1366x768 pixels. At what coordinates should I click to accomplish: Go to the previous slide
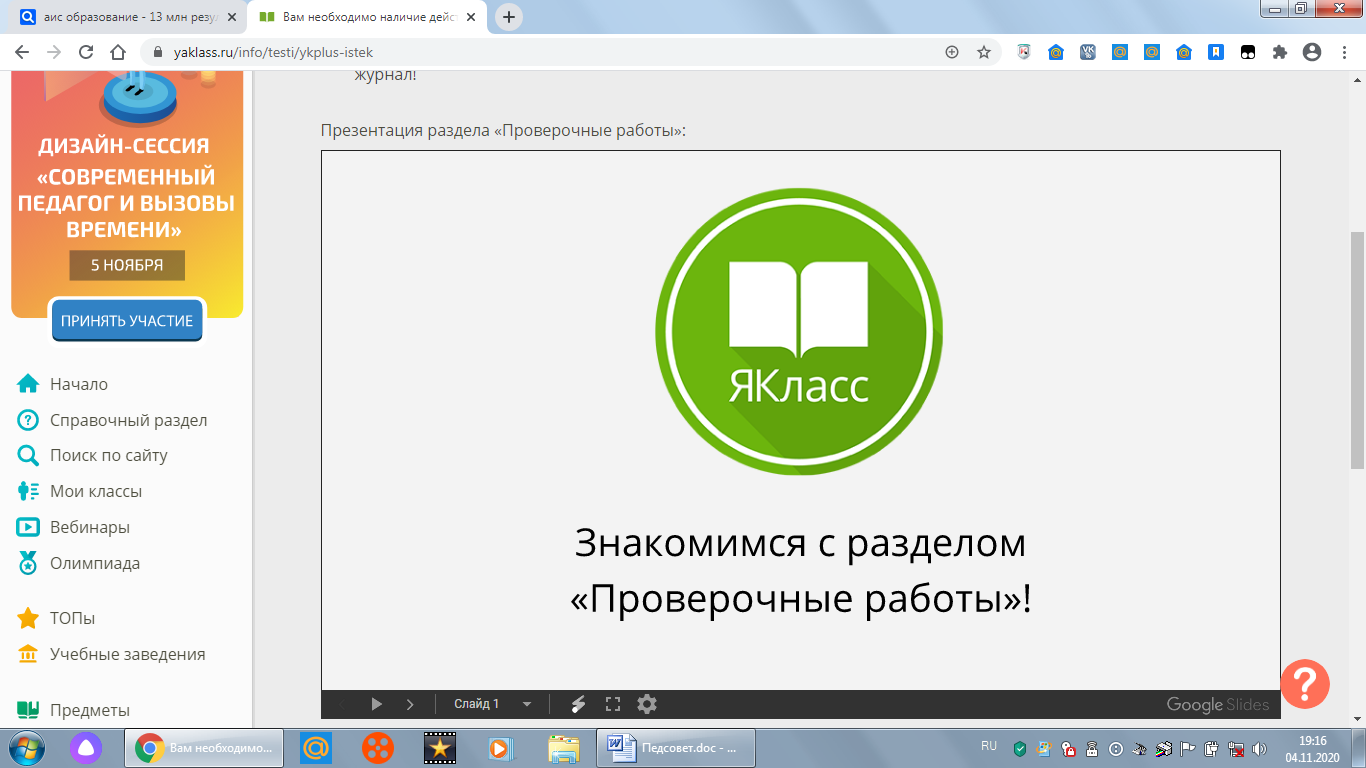(342, 704)
